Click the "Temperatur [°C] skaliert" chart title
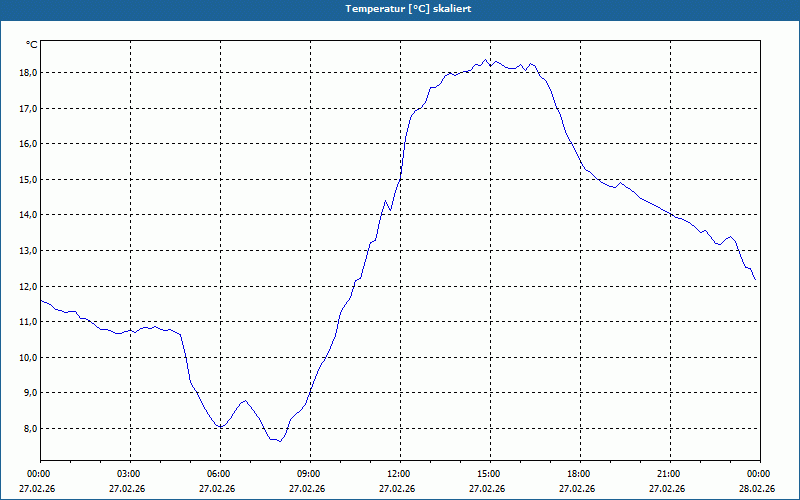The height and width of the screenshot is (500, 800). tap(407, 8)
